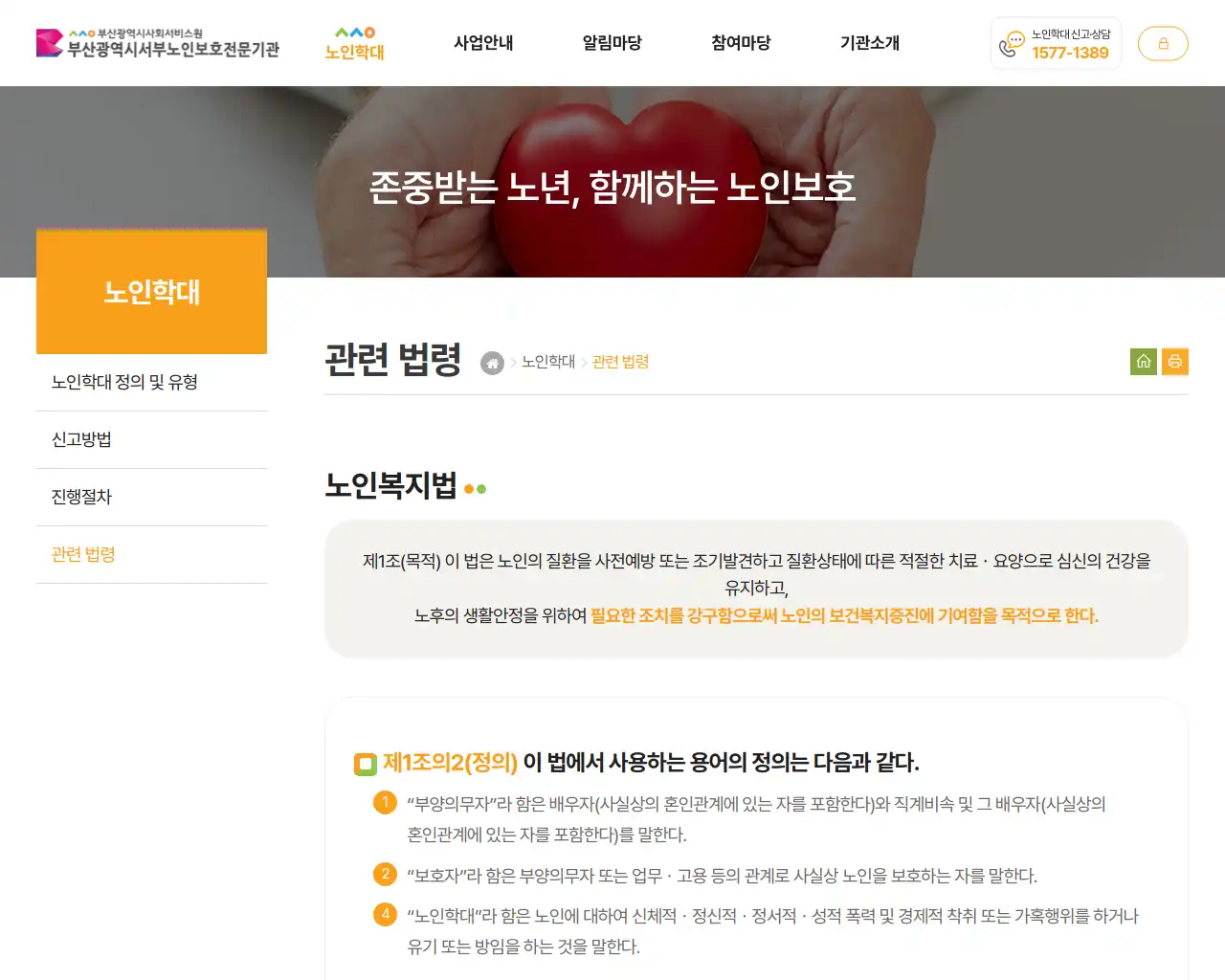Click the orange printer icon to print the page
The height and width of the screenshot is (980, 1225).
[1175, 362]
